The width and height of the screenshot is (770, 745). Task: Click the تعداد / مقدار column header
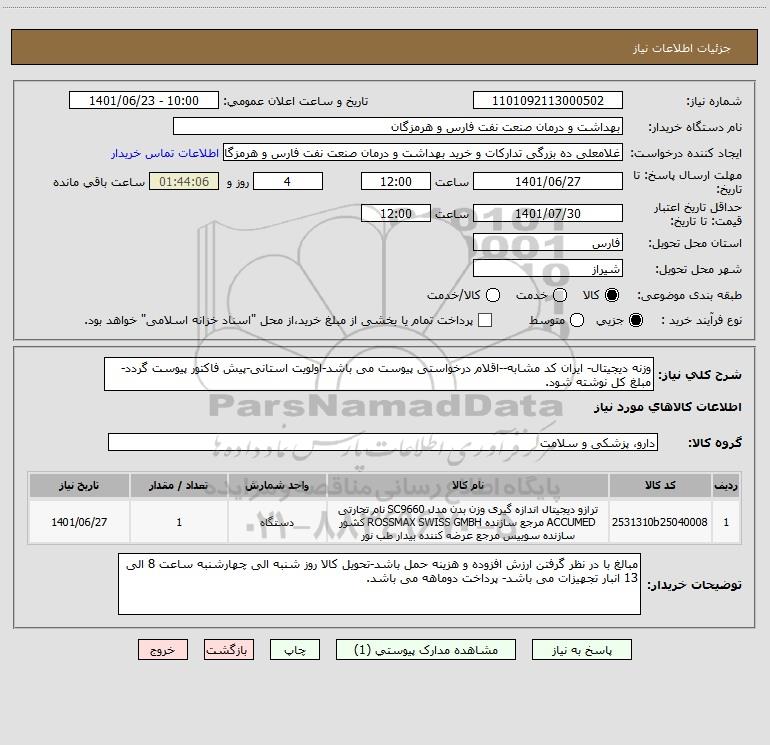coord(179,486)
